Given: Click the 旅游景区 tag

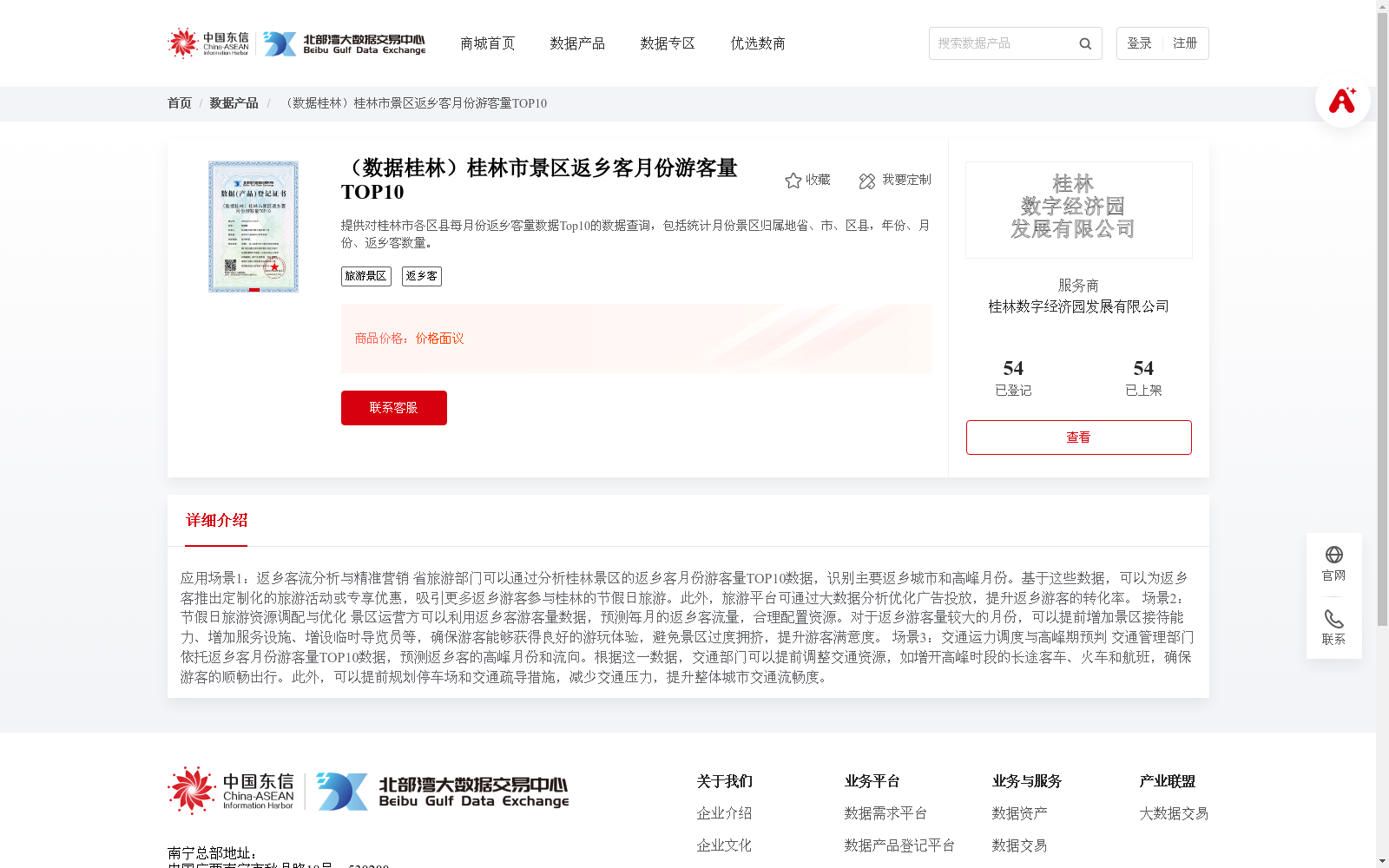Looking at the screenshot, I should click(x=366, y=276).
